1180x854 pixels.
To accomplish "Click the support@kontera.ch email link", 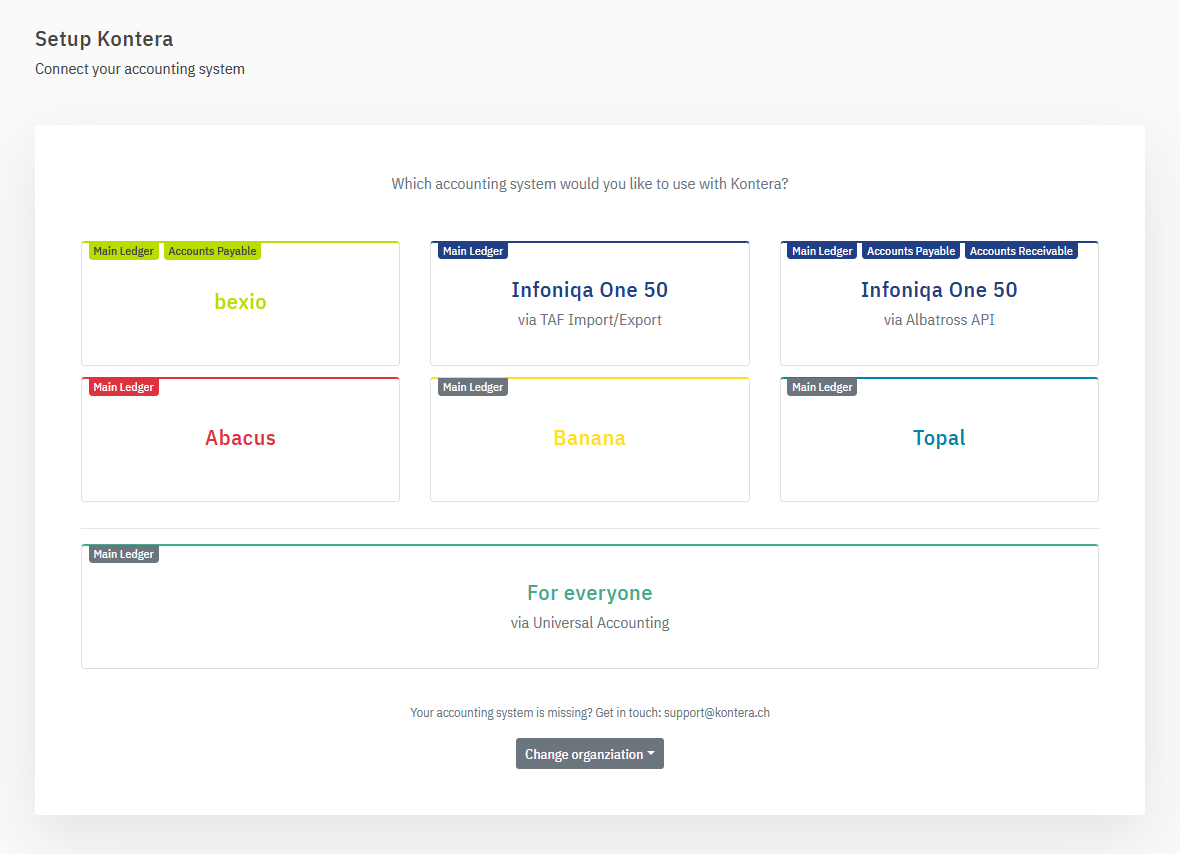I will tap(717, 712).
